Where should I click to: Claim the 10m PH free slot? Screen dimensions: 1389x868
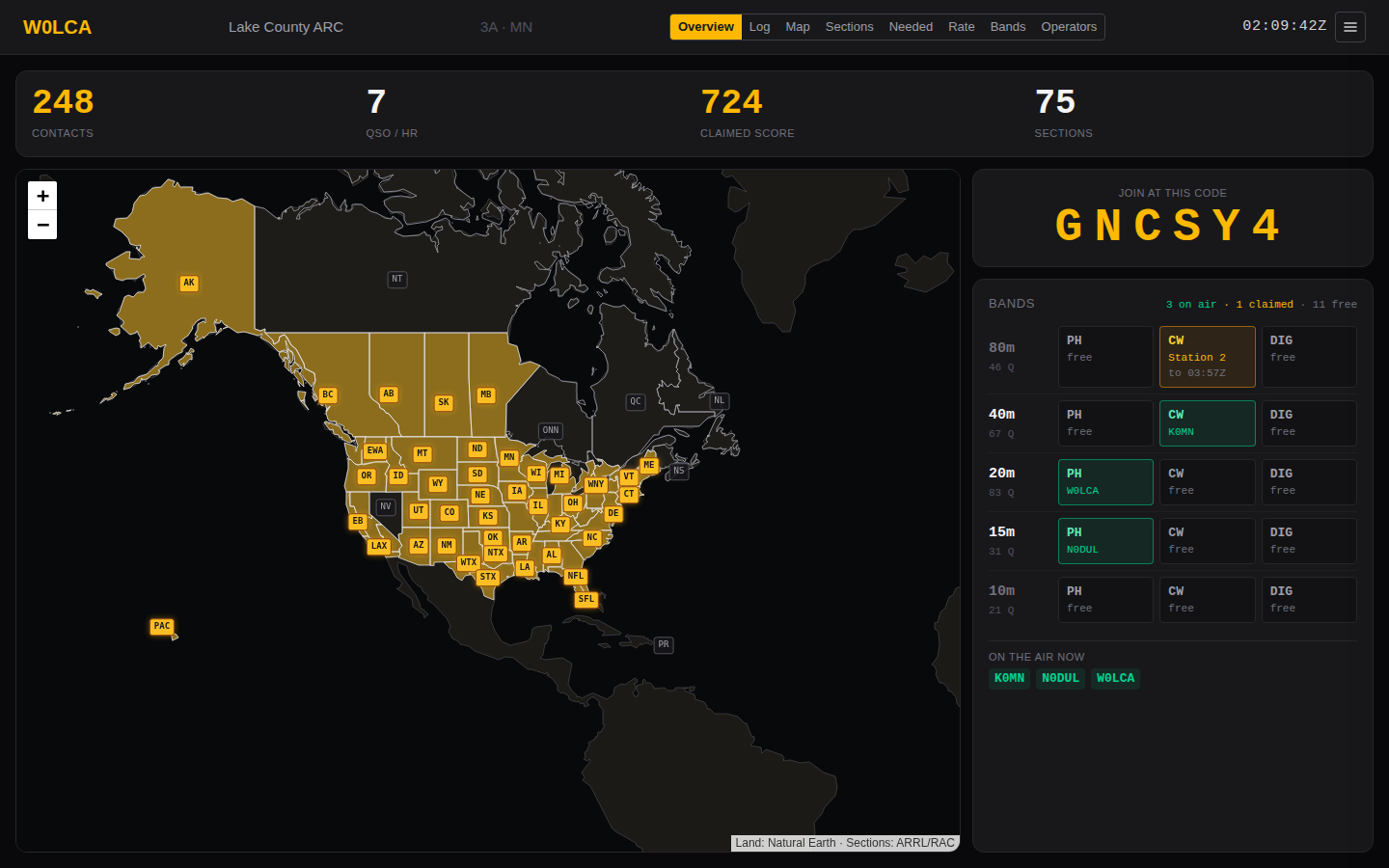[x=1105, y=600]
